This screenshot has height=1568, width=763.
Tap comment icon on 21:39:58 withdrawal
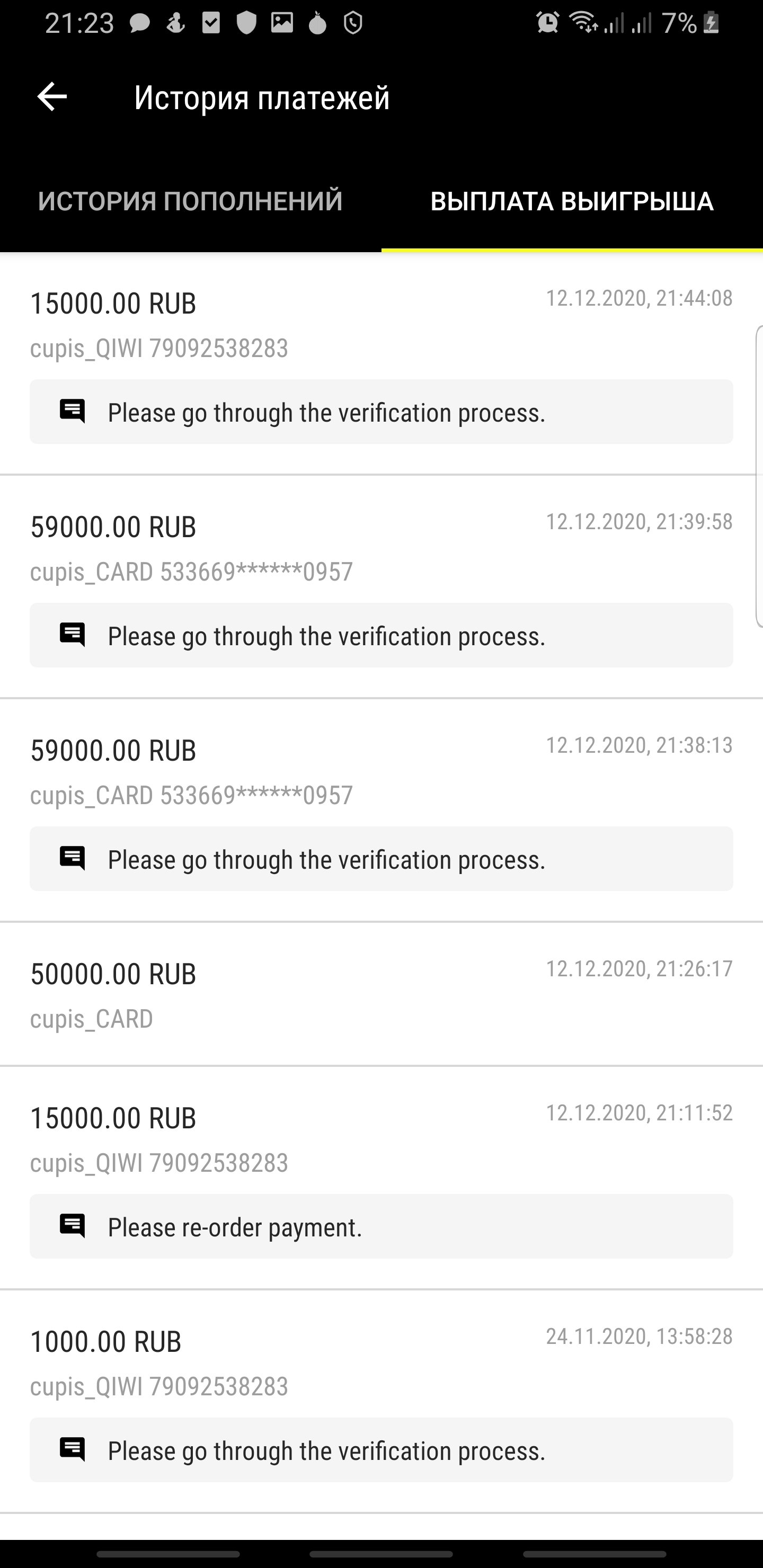(x=73, y=635)
